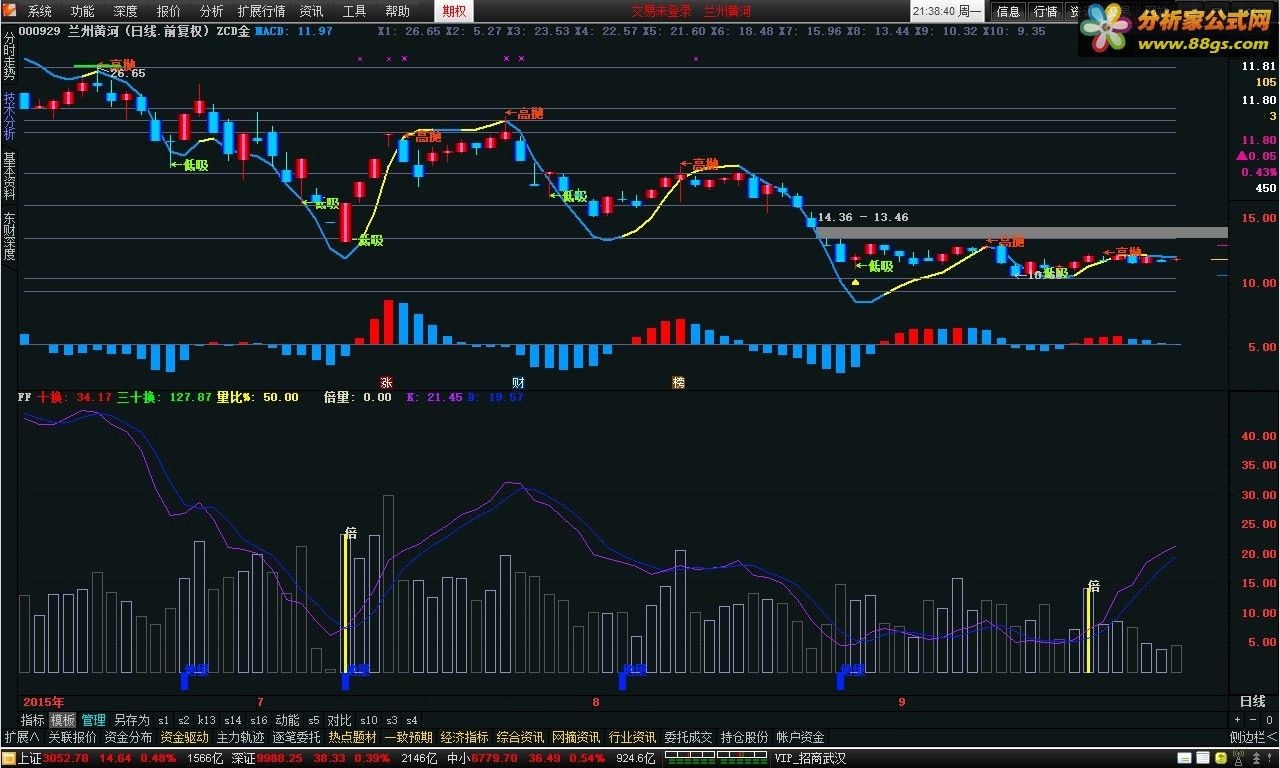Open the 帐户资金 tab

pyautogui.click(x=800, y=737)
